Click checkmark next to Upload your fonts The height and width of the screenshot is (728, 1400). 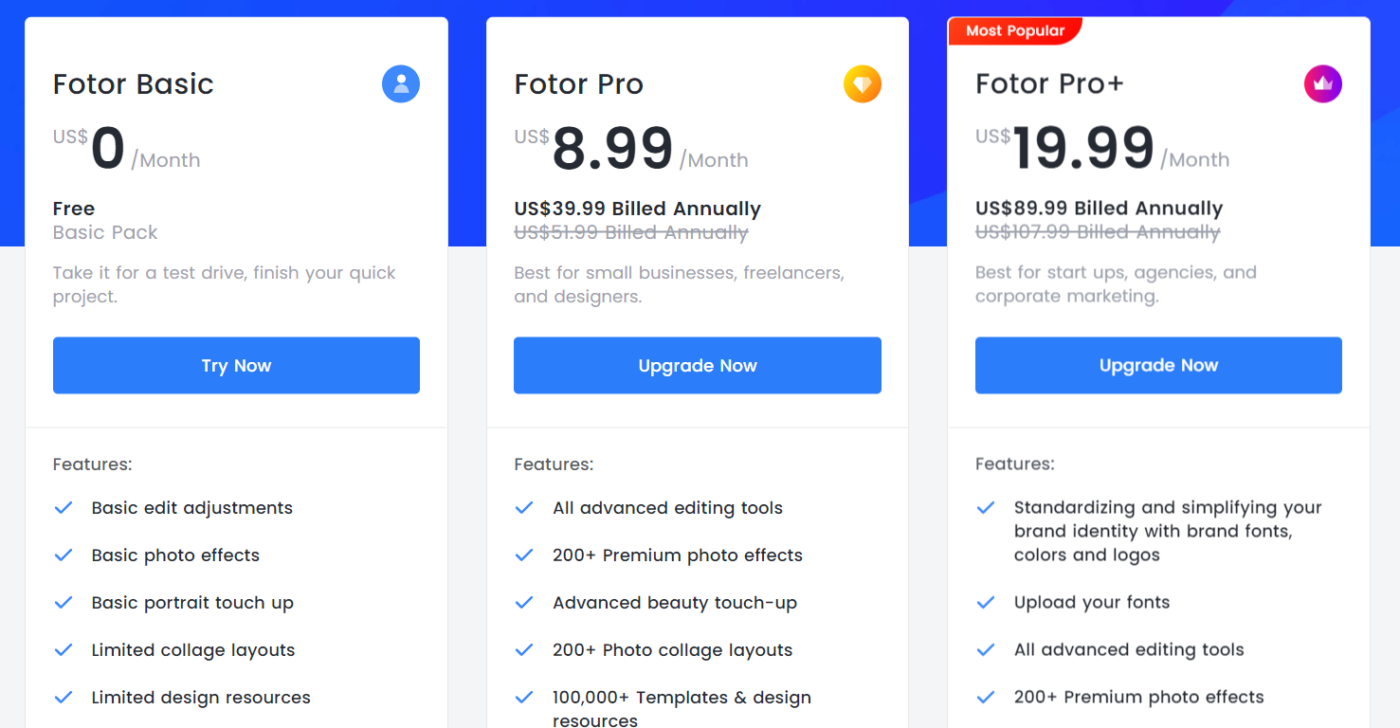click(x=985, y=603)
